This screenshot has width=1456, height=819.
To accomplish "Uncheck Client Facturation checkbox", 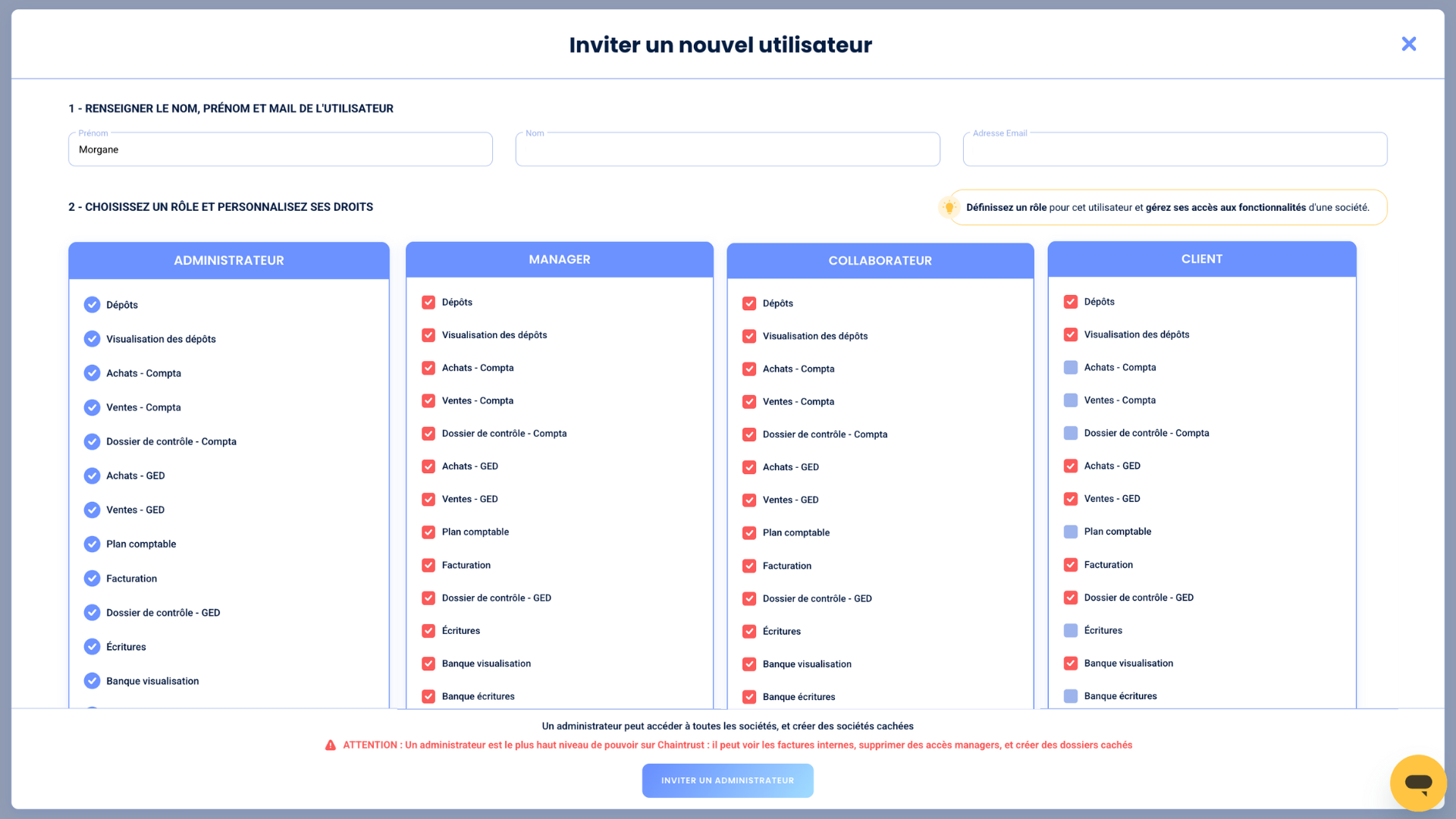I will 1071,565.
